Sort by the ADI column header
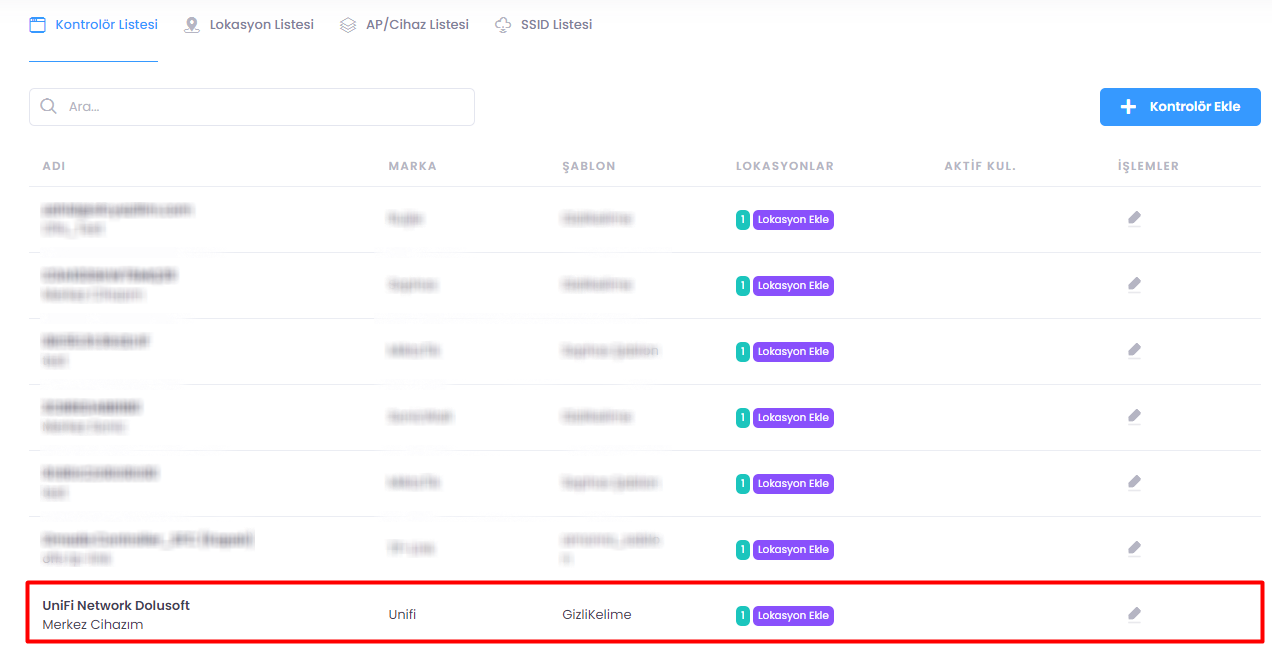This screenshot has height=652, width=1272. 54,166
